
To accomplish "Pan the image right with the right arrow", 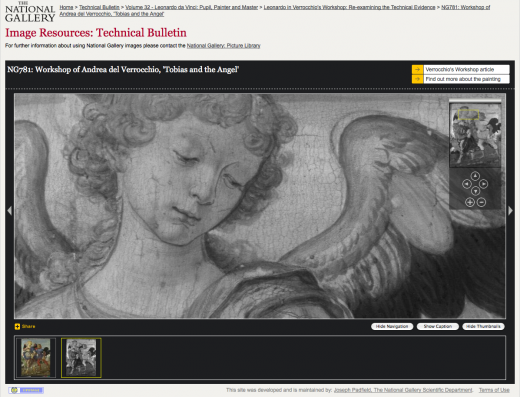I will tap(484, 184).
